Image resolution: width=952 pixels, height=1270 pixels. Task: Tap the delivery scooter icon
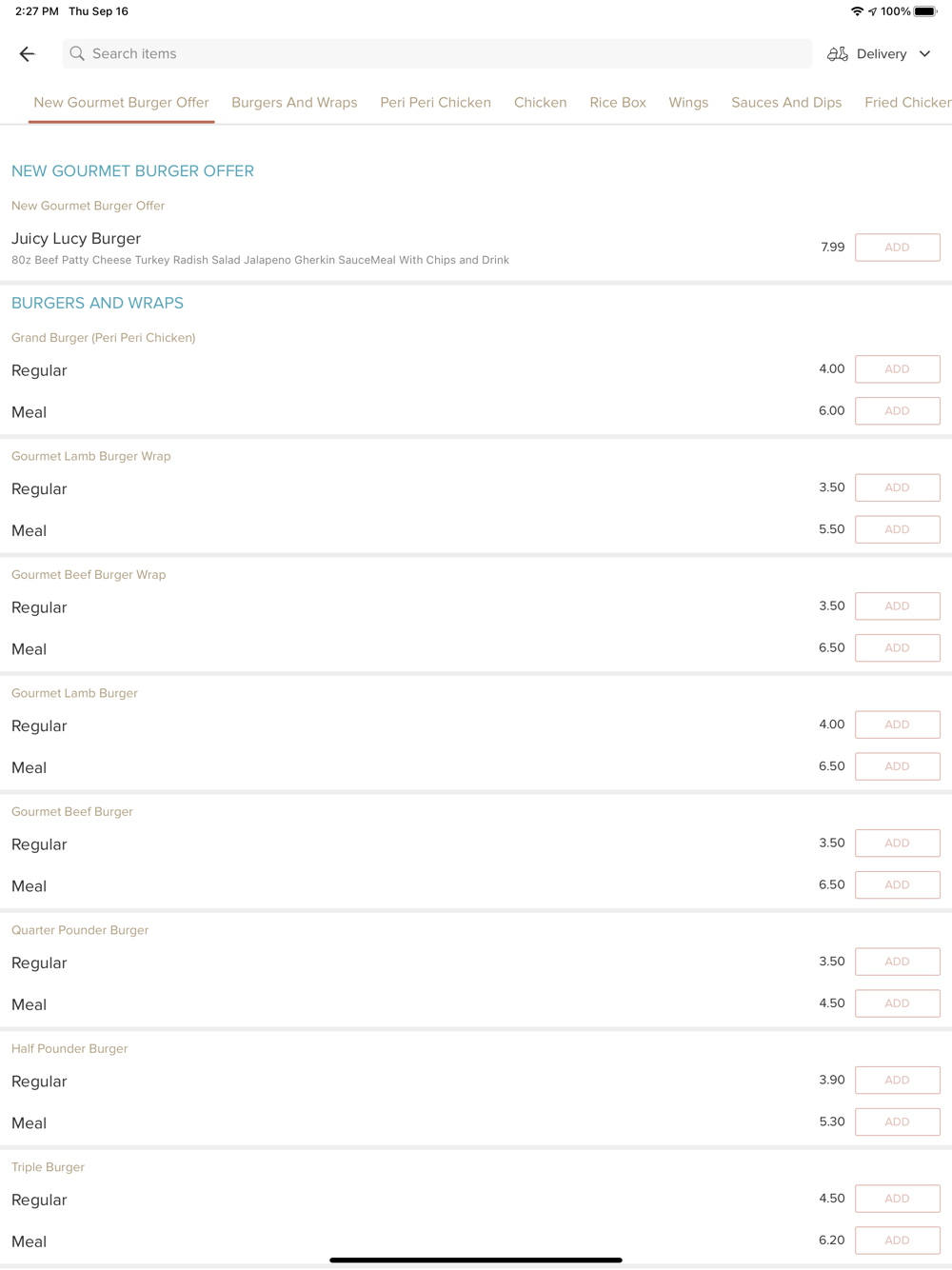(838, 54)
